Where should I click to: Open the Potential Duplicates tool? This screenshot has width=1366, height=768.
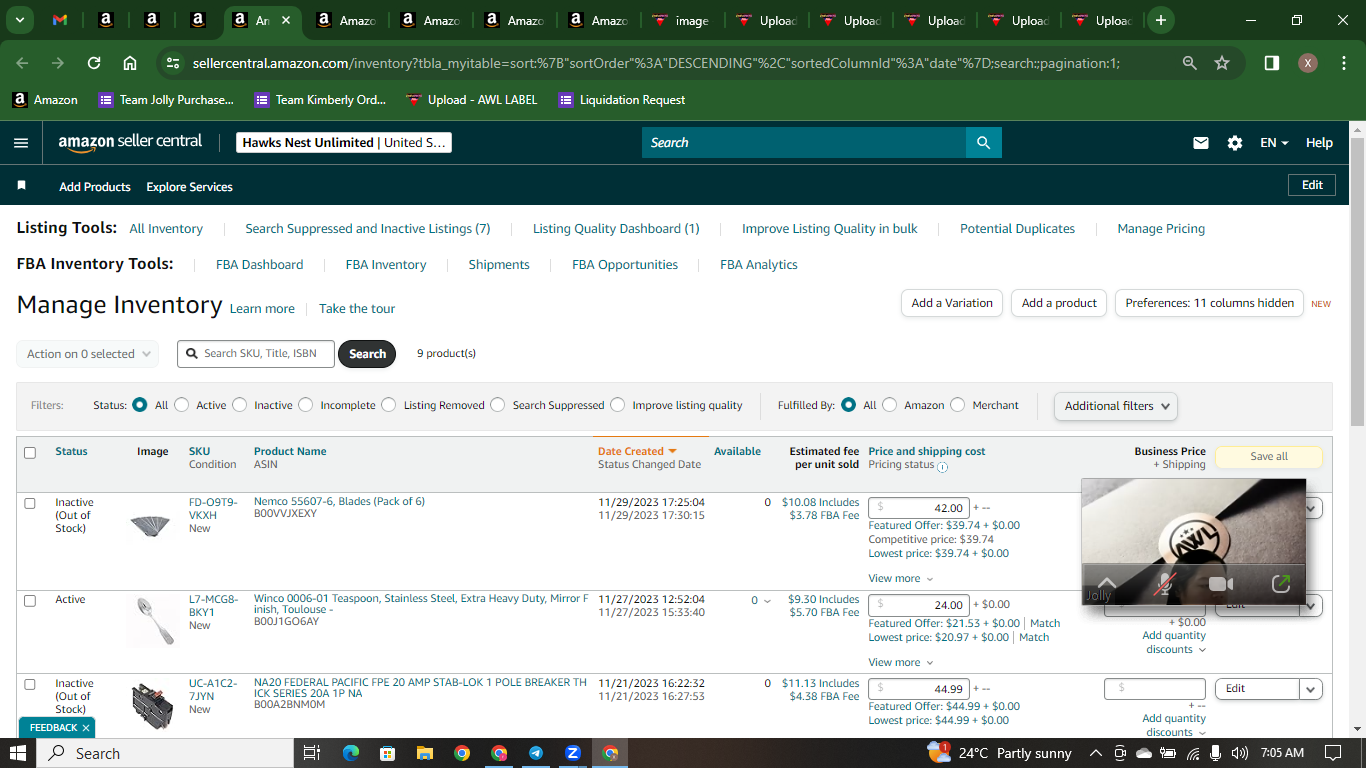coord(1017,229)
